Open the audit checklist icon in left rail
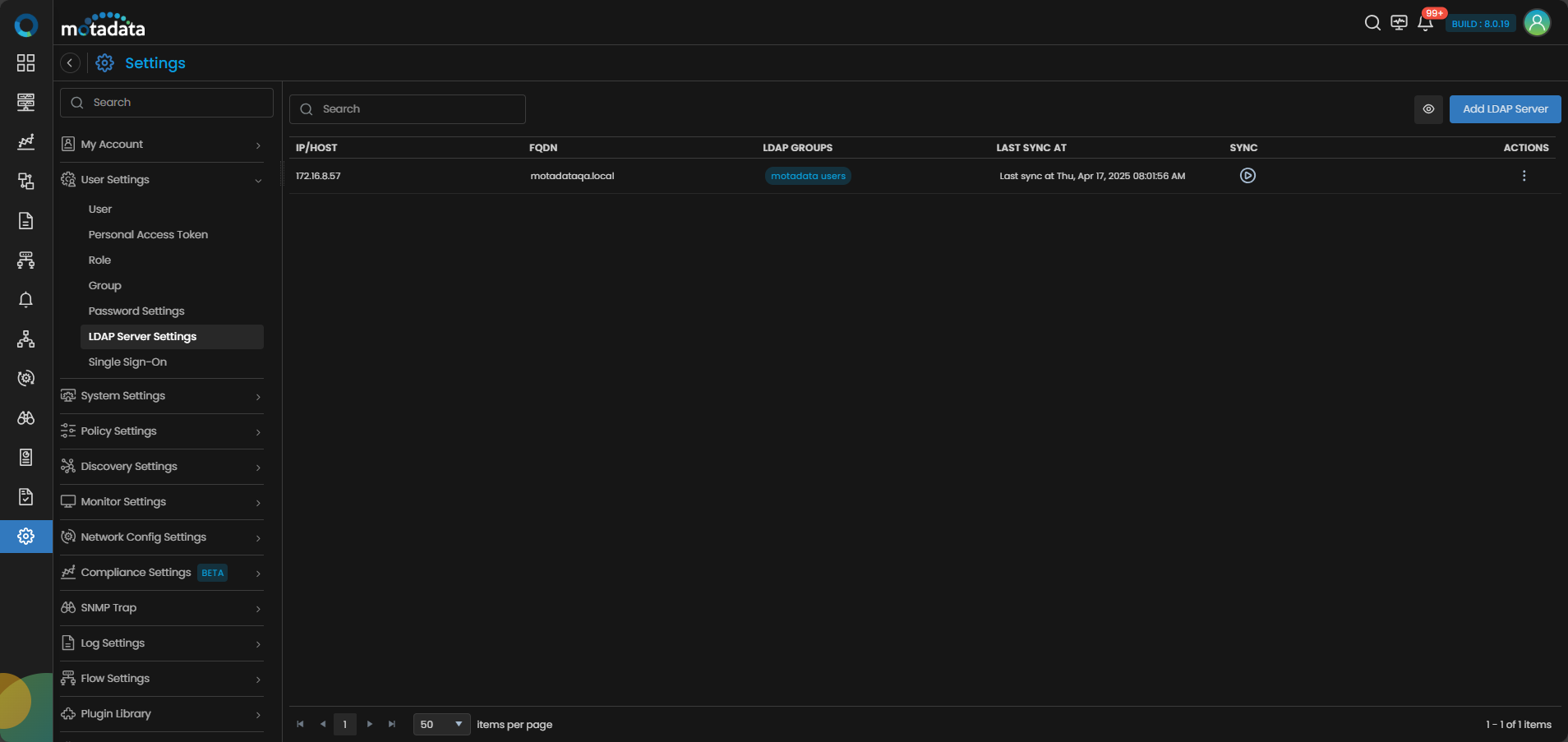Screen dimensions: 1568x742 click(26, 497)
